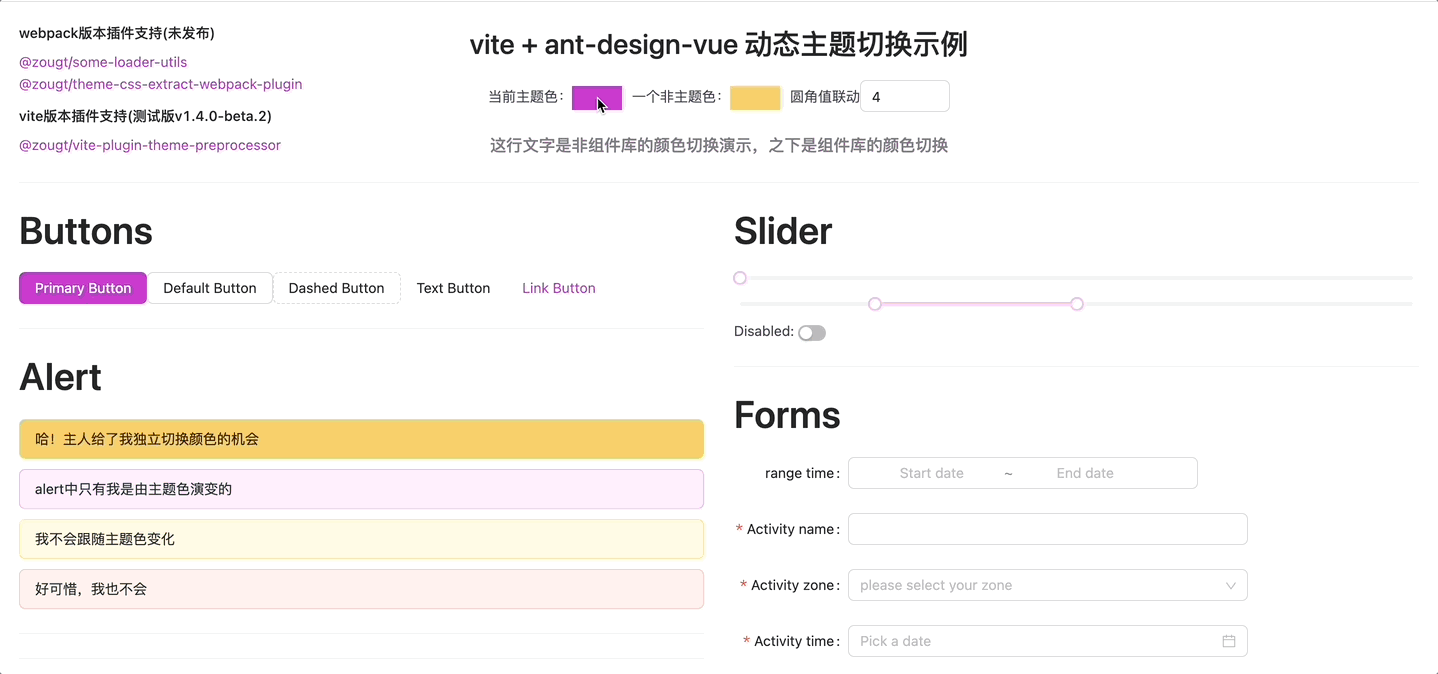The height and width of the screenshot is (674, 1438).
Task: Click the text 'webpack版本插件支持(未发布)'
Action: tap(117, 33)
